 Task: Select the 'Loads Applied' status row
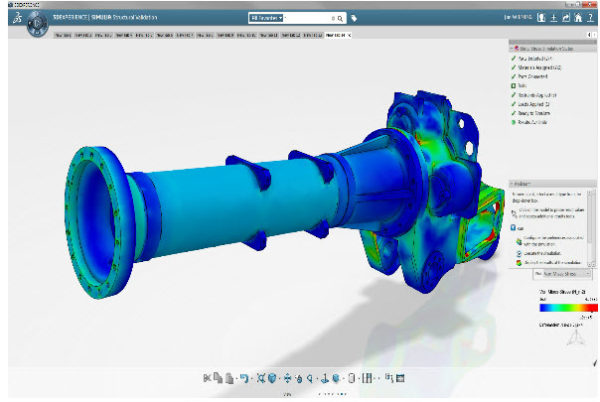click(531, 104)
